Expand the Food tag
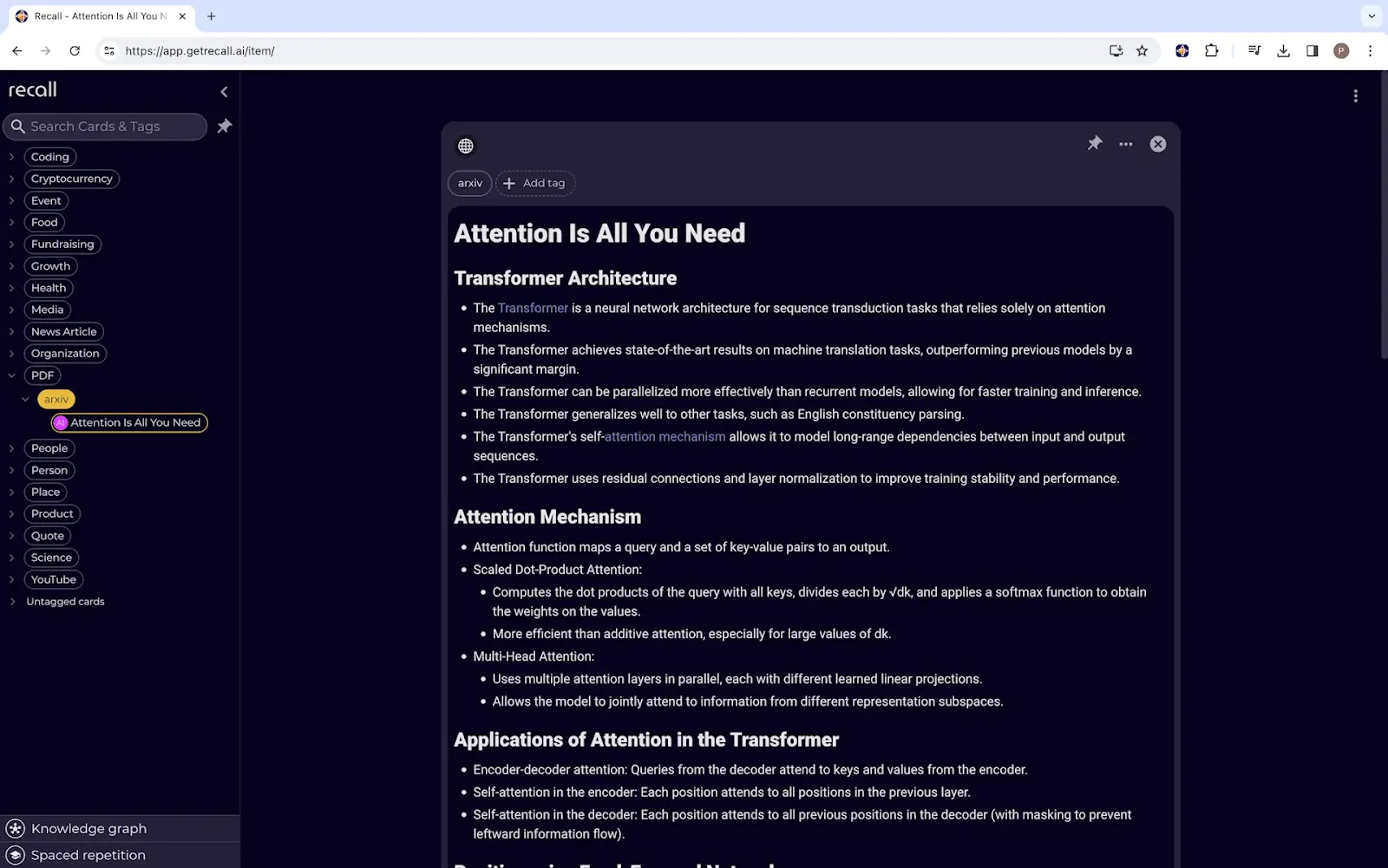The image size is (1388, 868). point(11,222)
